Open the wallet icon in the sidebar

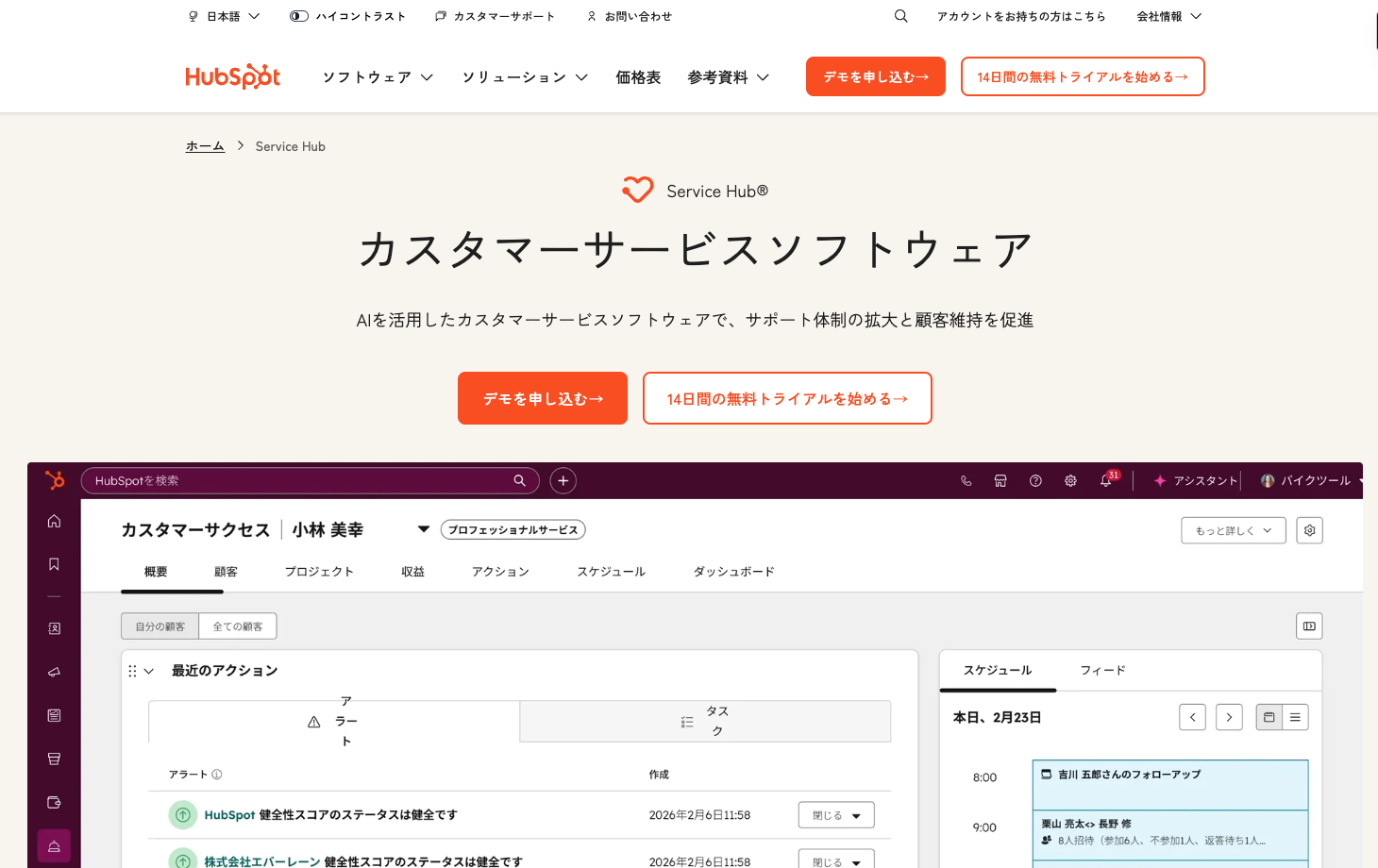click(54, 802)
